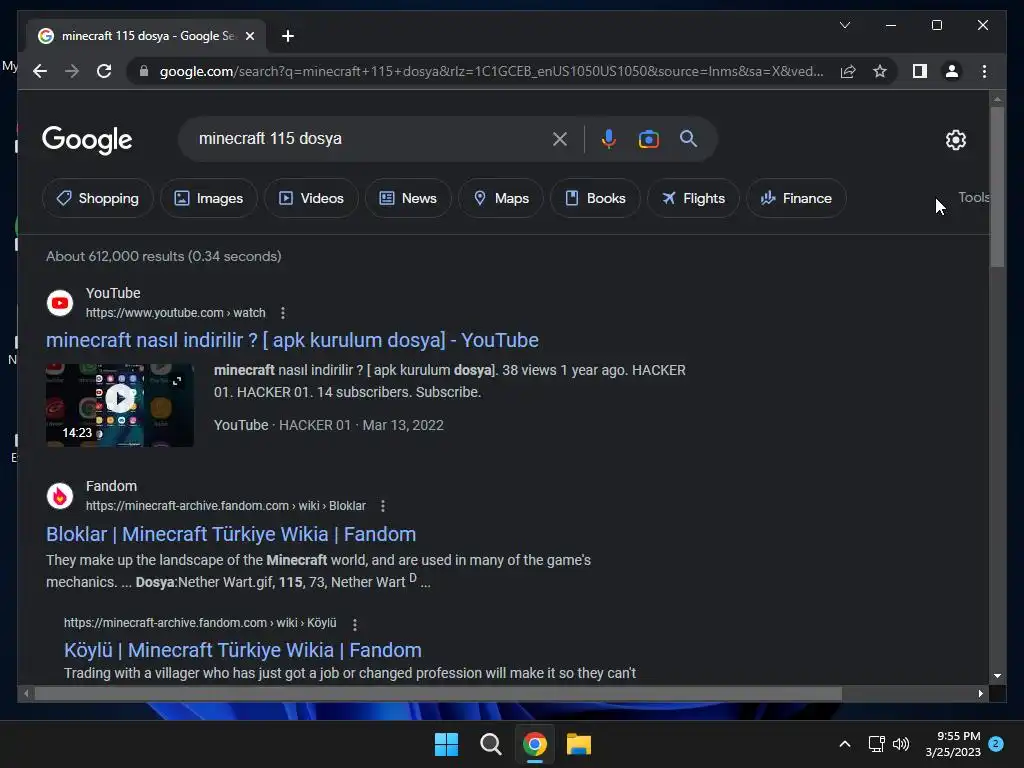1024x768 pixels.
Task: Open Bloklar Minecraft Türkiye Wikia link
Action: click(x=231, y=534)
